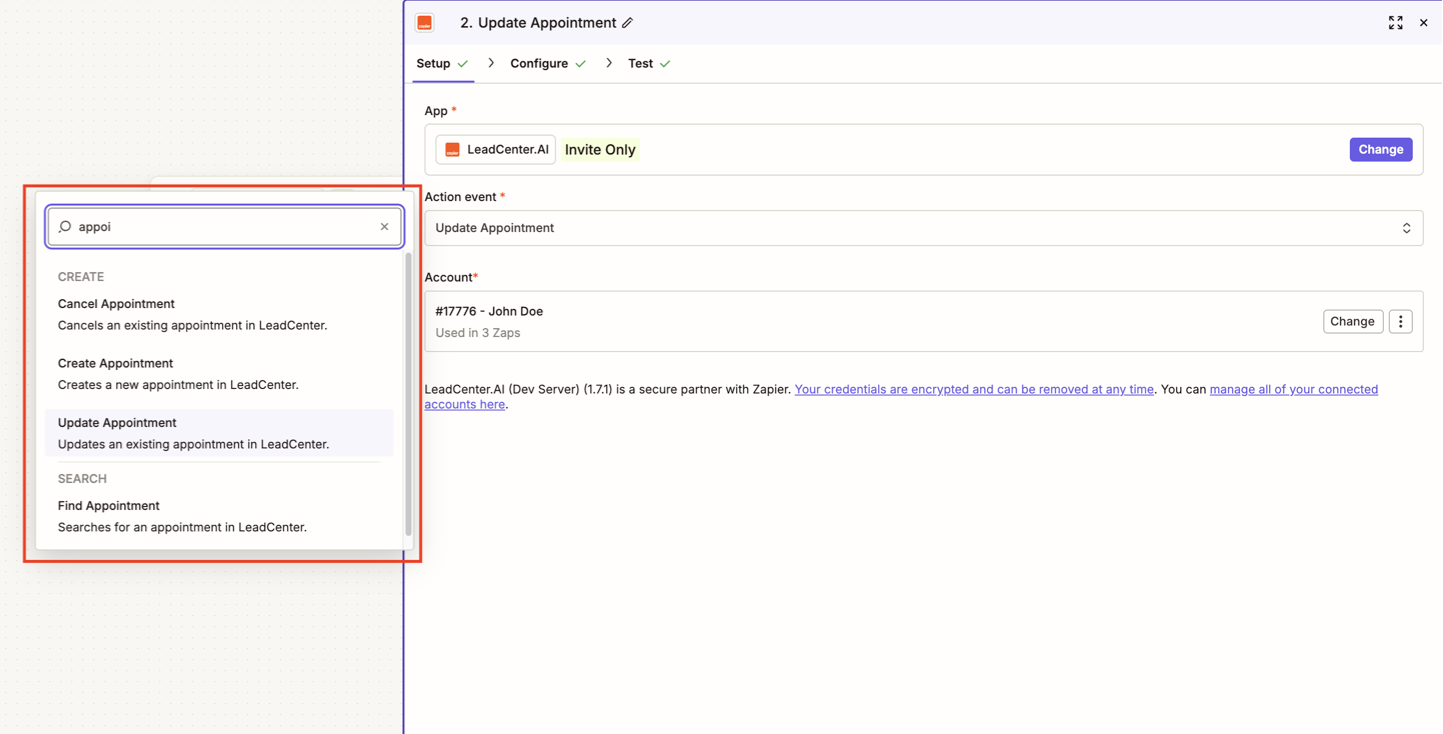Viewport: 1443px width, 734px height.
Task: Click the pencil icon to rename step
Action: pyautogui.click(x=627, y=23)
